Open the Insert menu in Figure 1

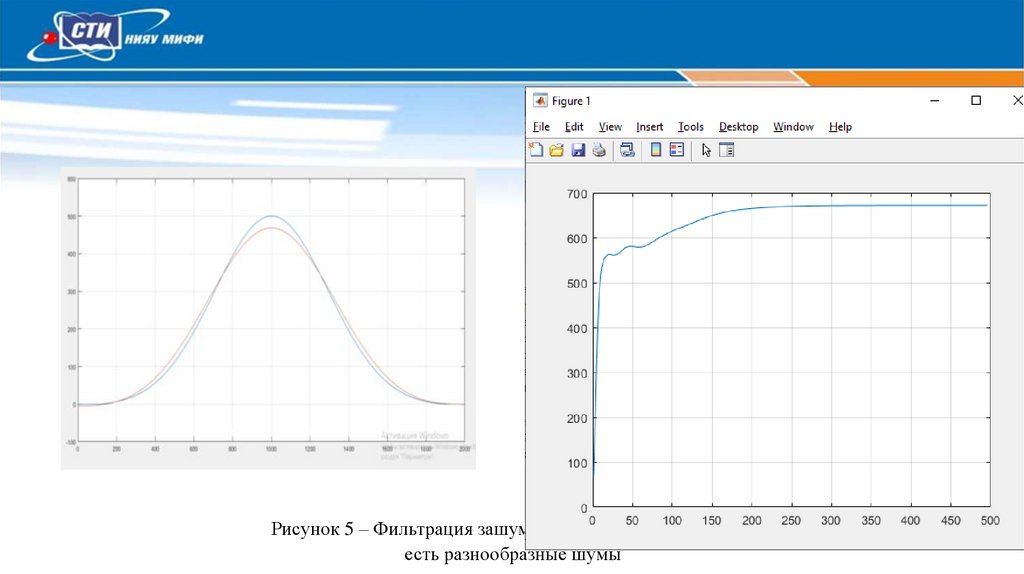(x=649, y=127)
